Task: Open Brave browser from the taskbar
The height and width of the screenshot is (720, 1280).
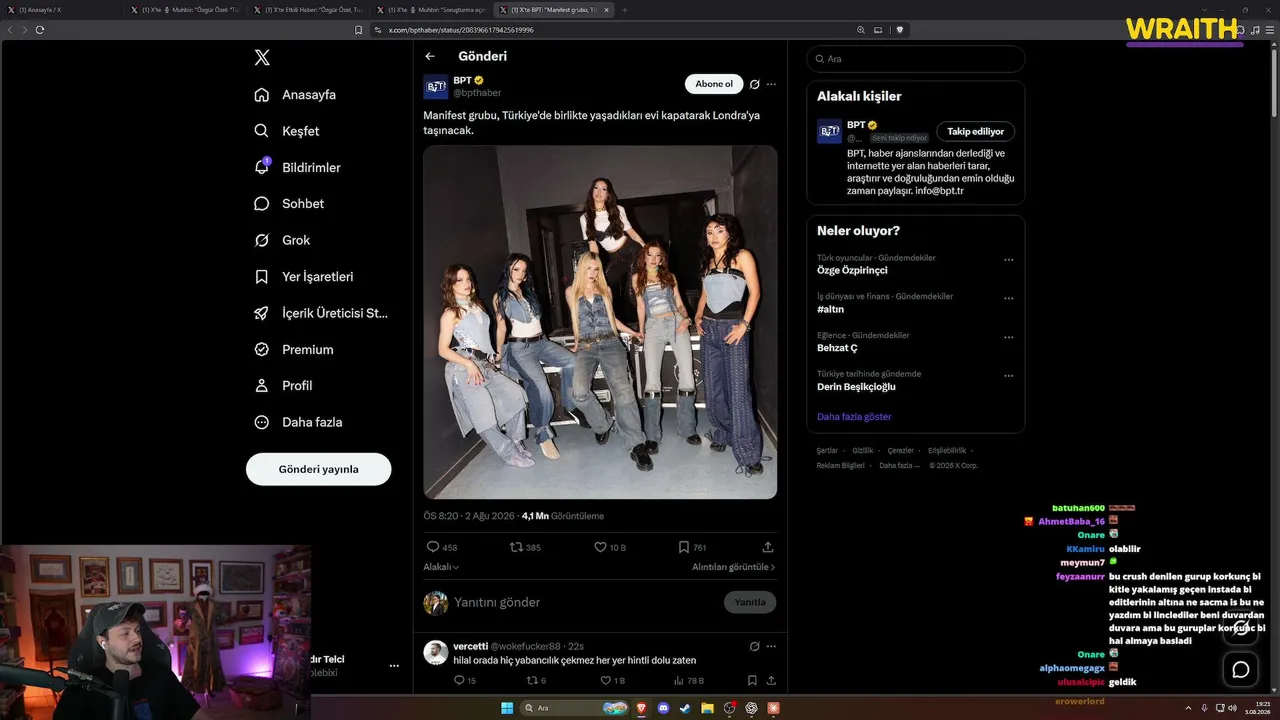Action: tap(642, 708)
